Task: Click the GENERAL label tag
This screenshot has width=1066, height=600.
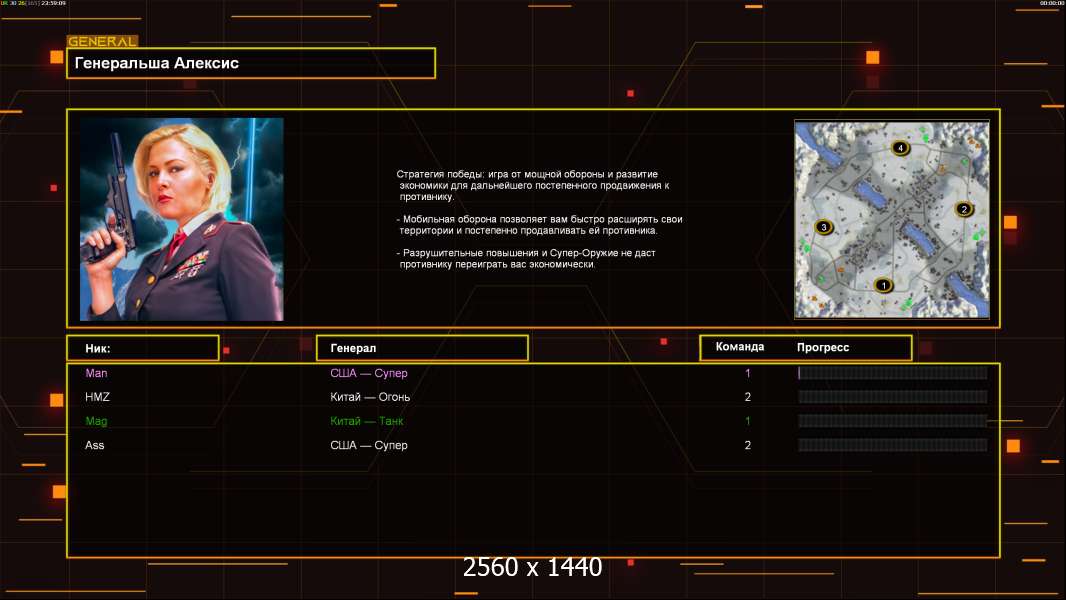Action: tap(102, 41)
